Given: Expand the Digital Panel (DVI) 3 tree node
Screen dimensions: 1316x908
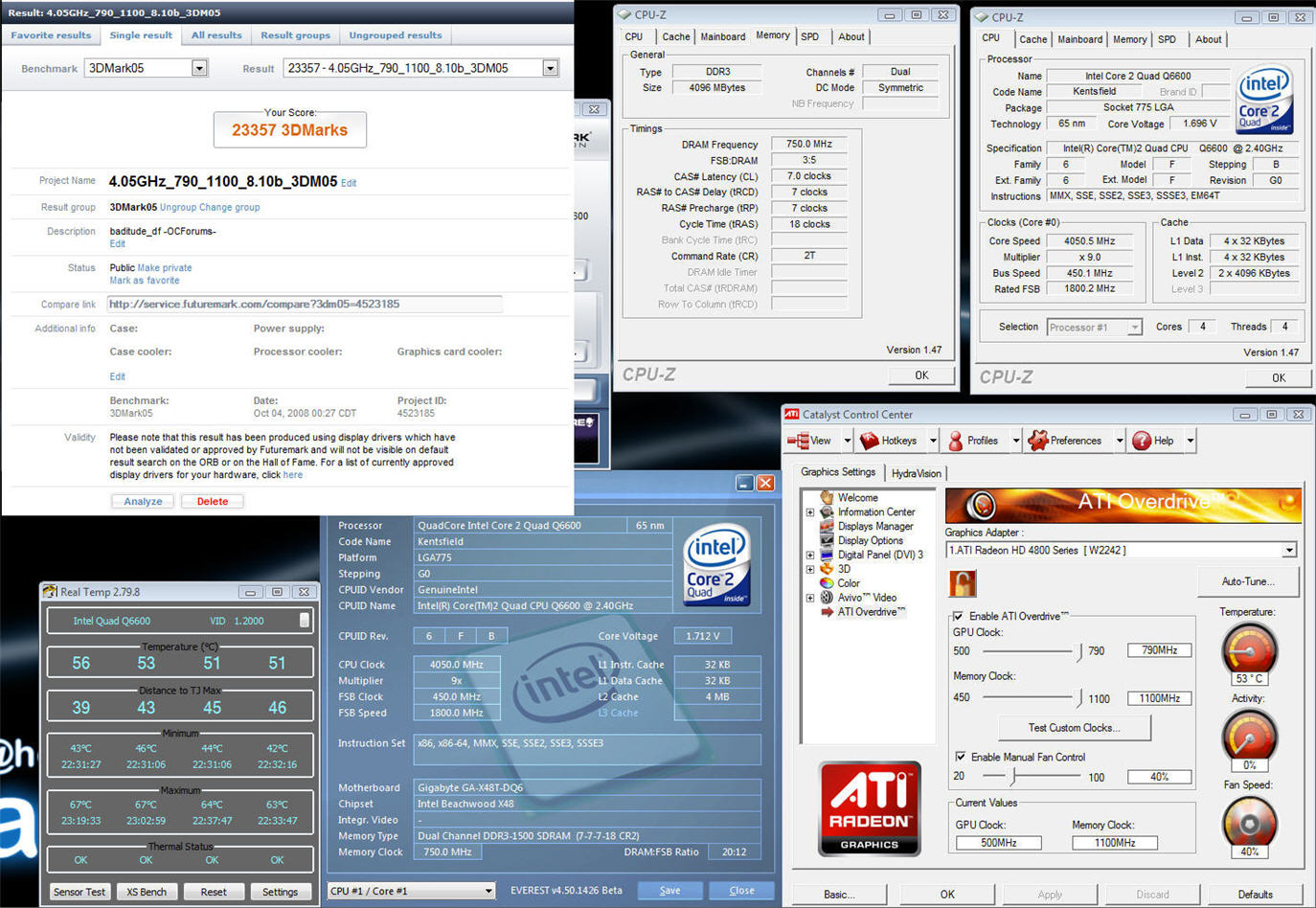Looking at the screenshot, I should (810, 555).
